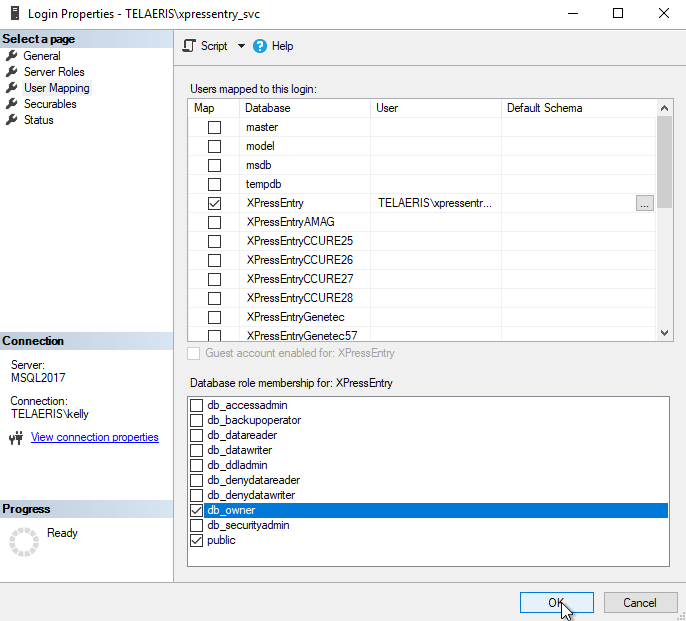This screenshot has height=621, width=686.
Task: Enable the db_denydatareader role checkbox
Action: pos(196,480)
